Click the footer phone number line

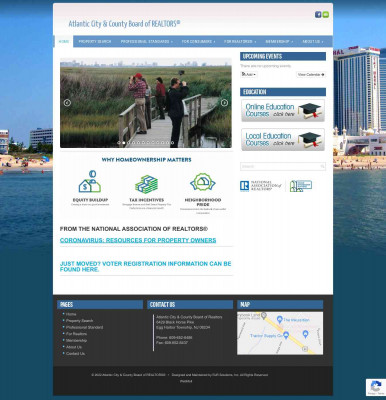174,337
